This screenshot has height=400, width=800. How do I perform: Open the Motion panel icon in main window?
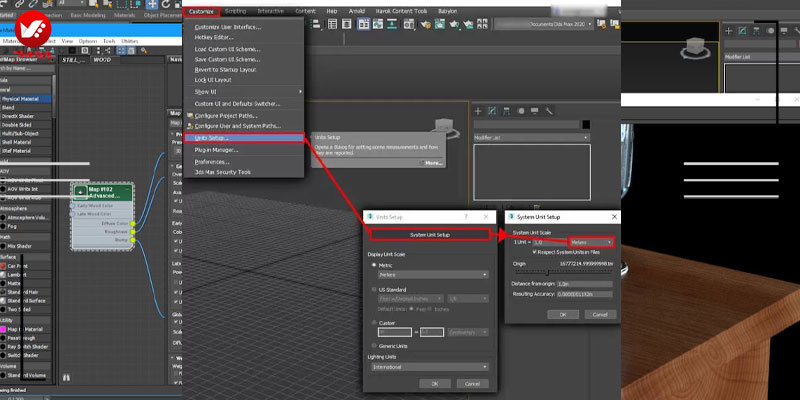coord(521,111)
